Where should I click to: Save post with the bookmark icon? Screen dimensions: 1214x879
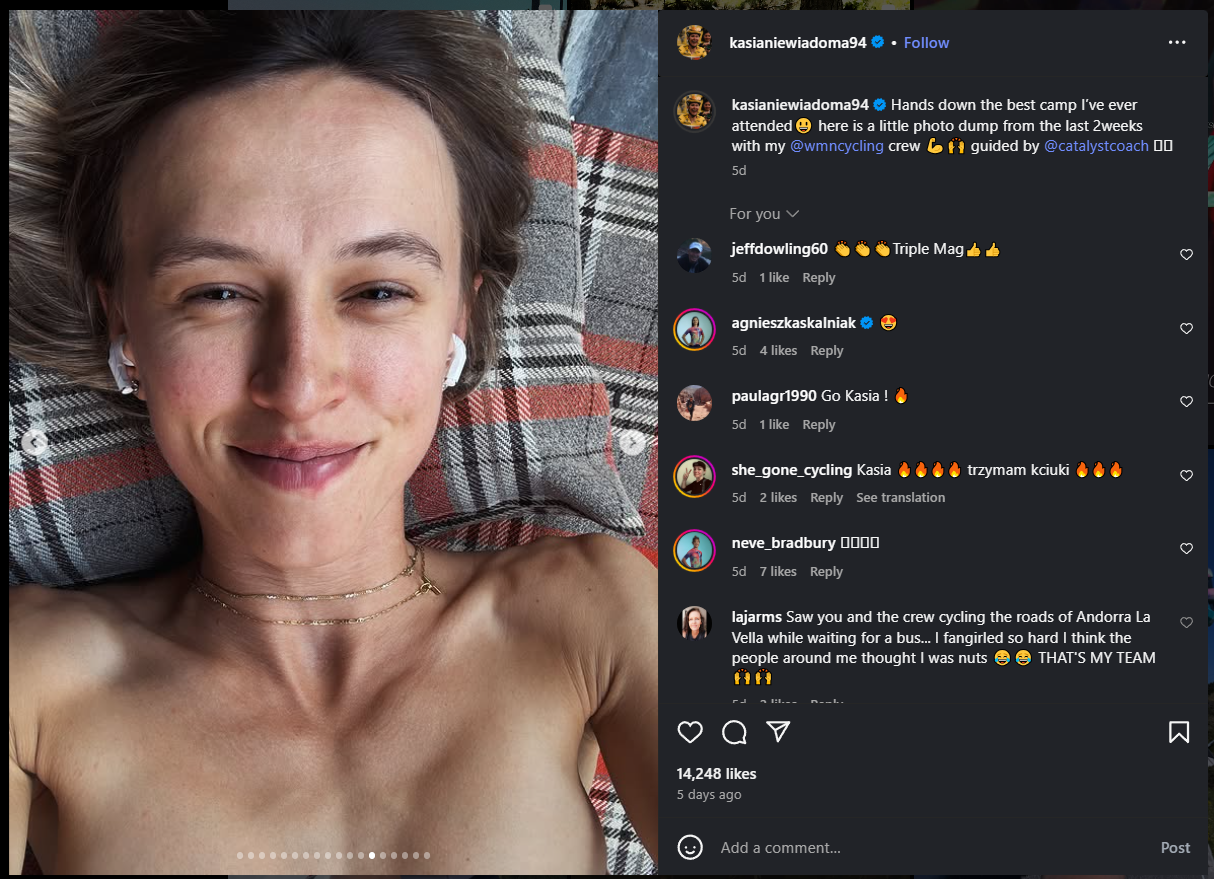(x=1179, y=732)
